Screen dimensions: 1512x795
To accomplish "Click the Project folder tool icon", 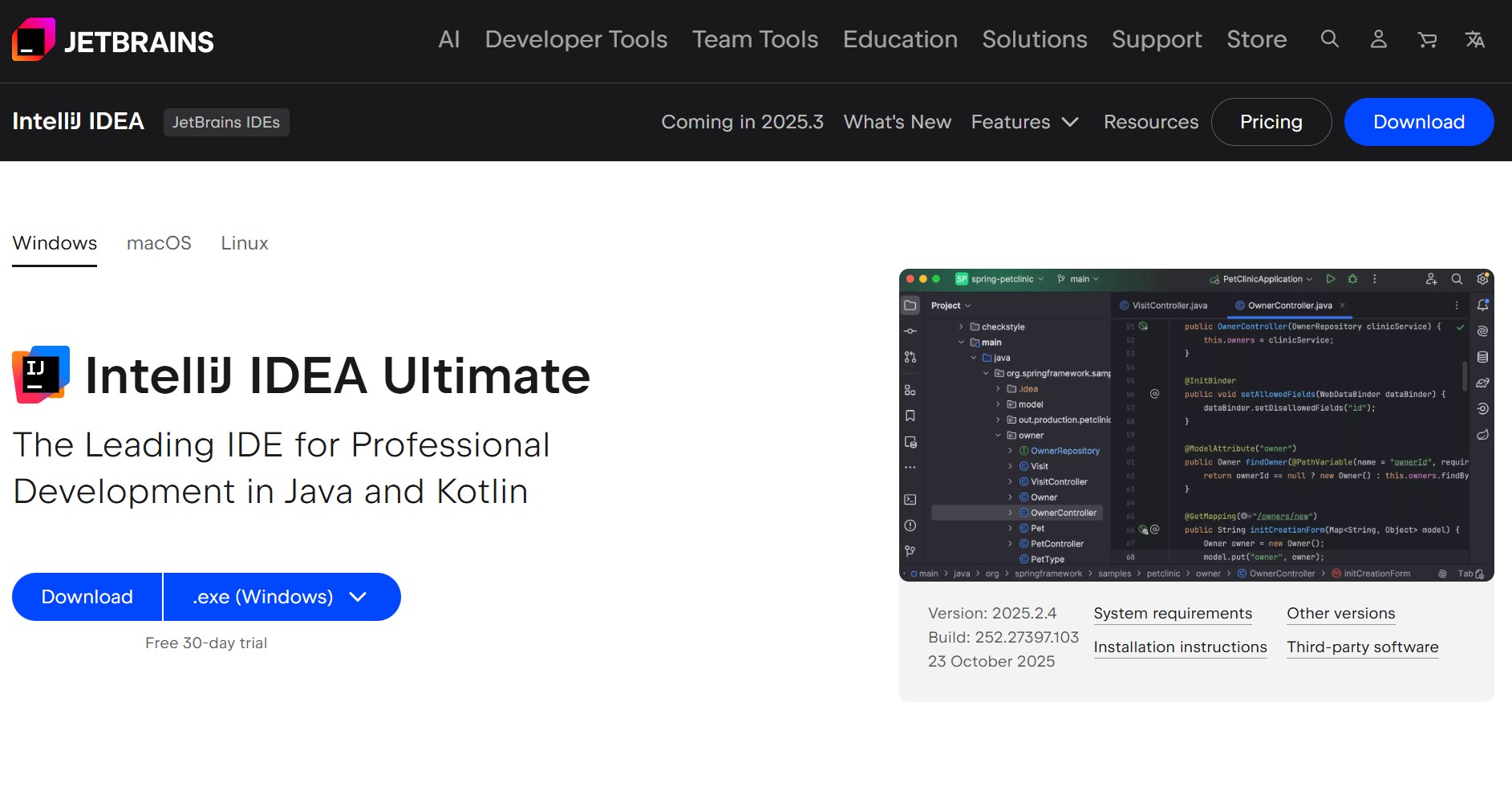I will coord(910,306).
